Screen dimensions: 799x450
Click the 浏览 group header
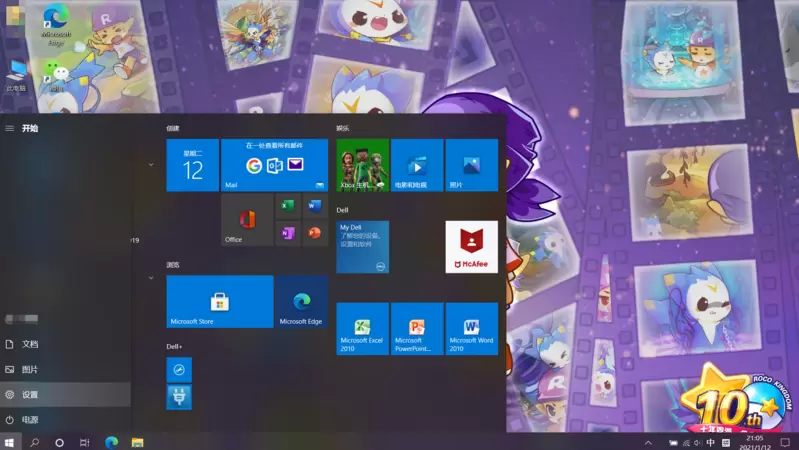click(173, 264)
